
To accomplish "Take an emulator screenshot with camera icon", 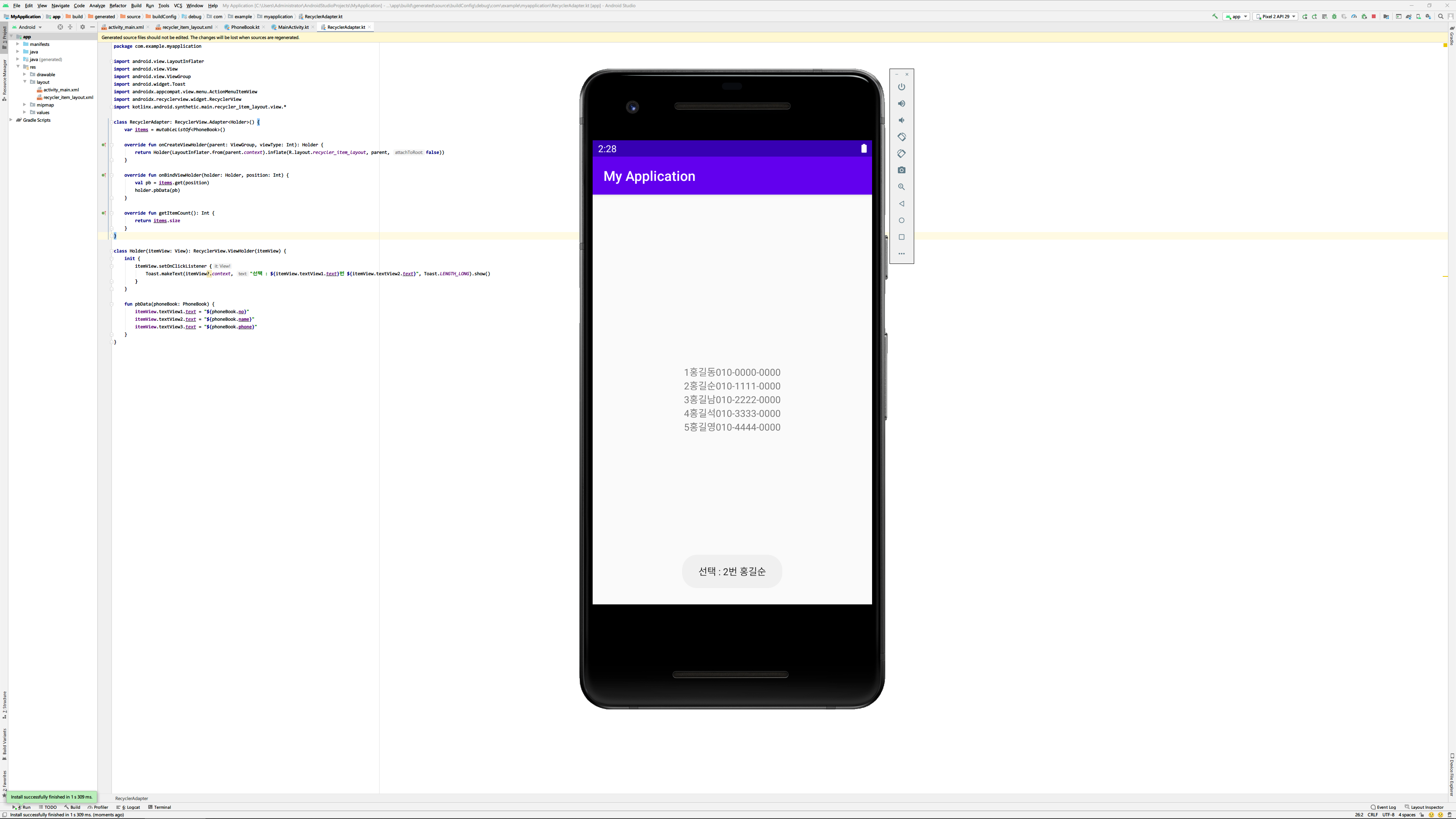I will (x=902, y=170).
